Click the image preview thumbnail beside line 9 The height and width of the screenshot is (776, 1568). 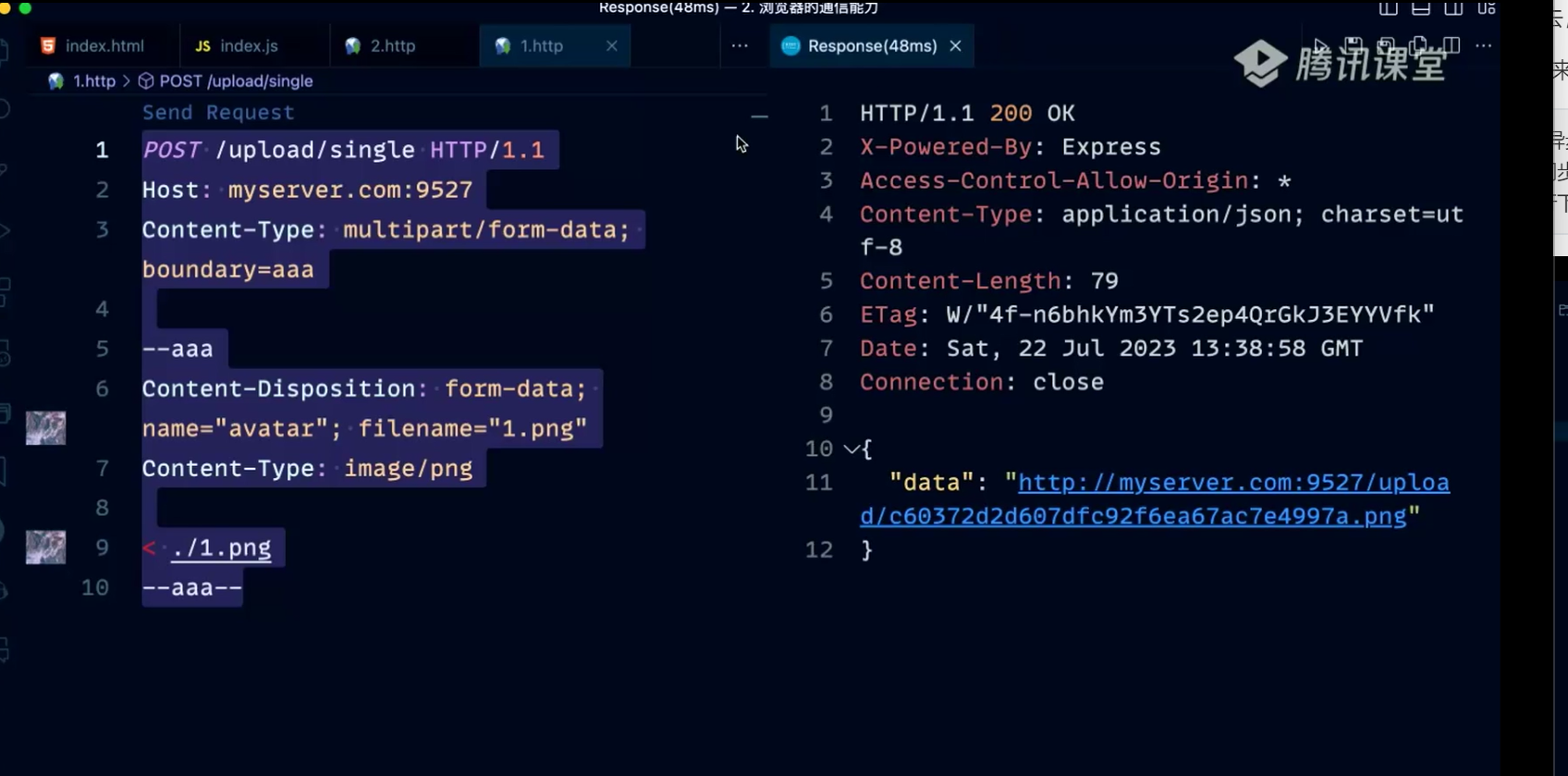[45, 548]
